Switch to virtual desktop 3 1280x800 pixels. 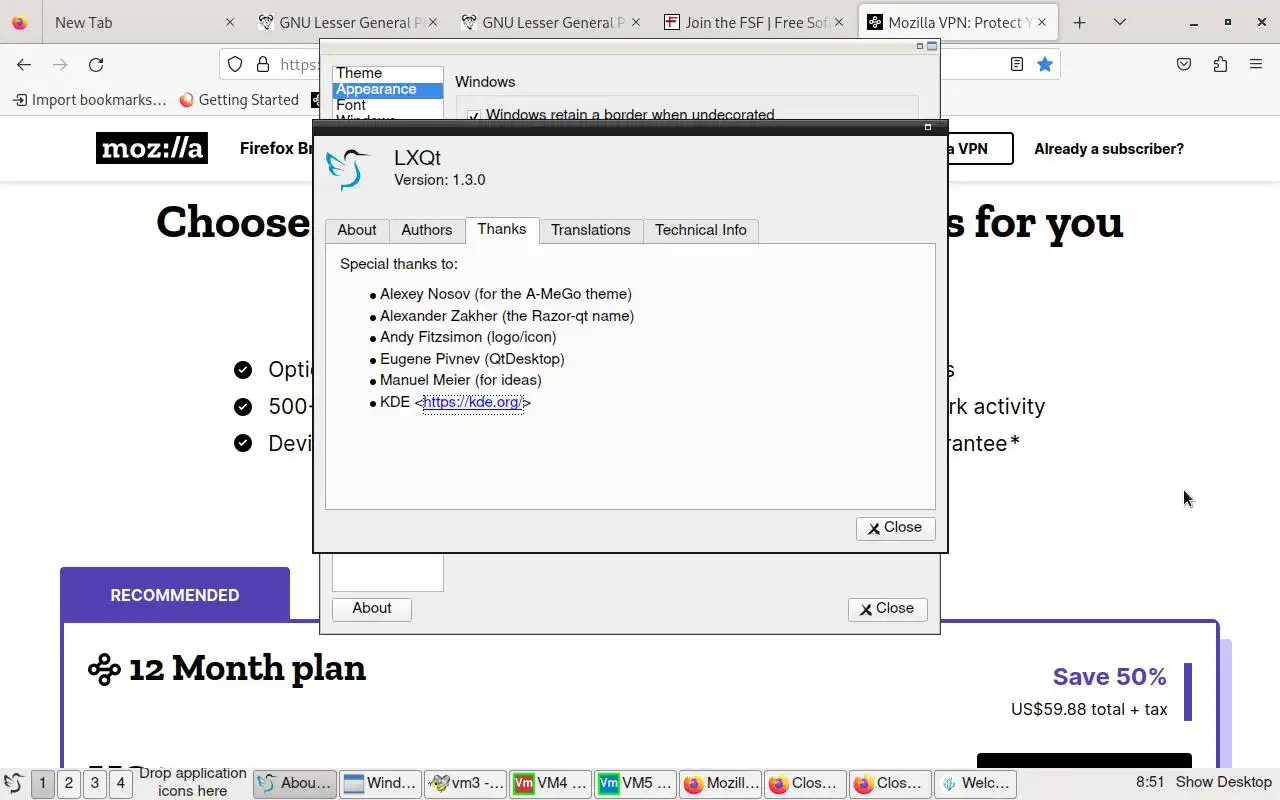94,783
